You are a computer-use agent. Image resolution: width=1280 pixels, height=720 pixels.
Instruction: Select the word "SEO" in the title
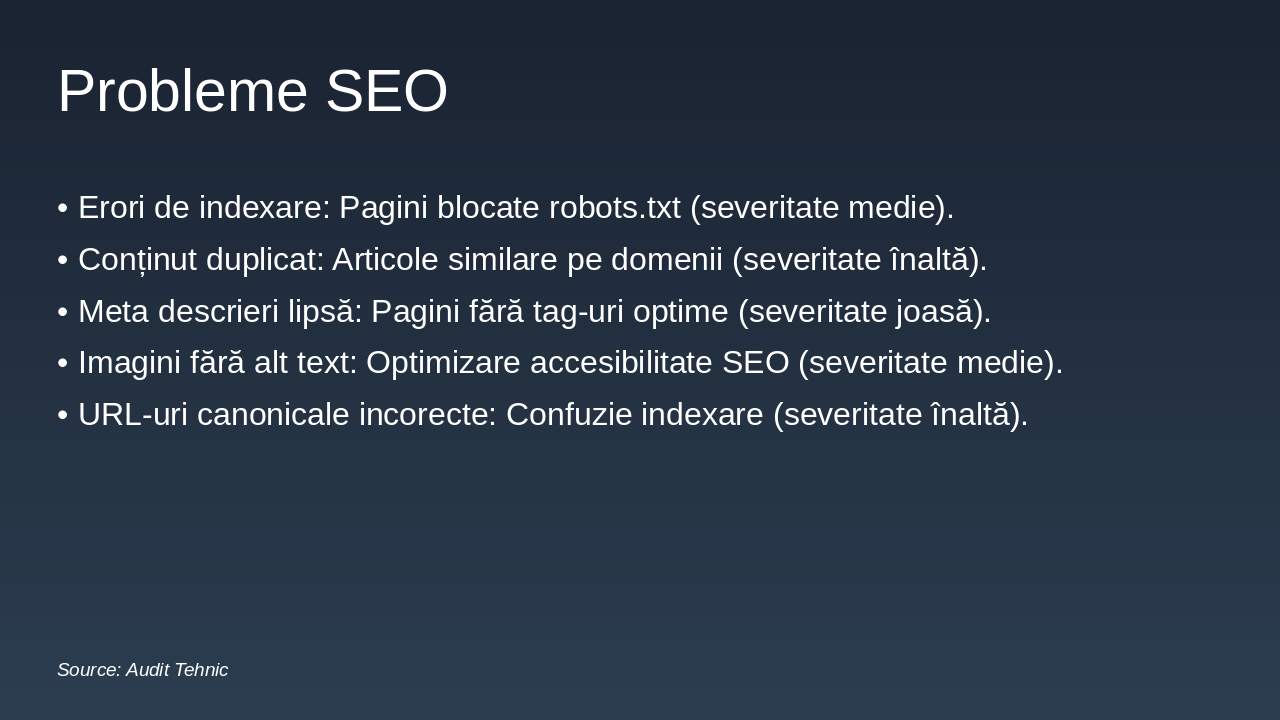click(386, 91)
